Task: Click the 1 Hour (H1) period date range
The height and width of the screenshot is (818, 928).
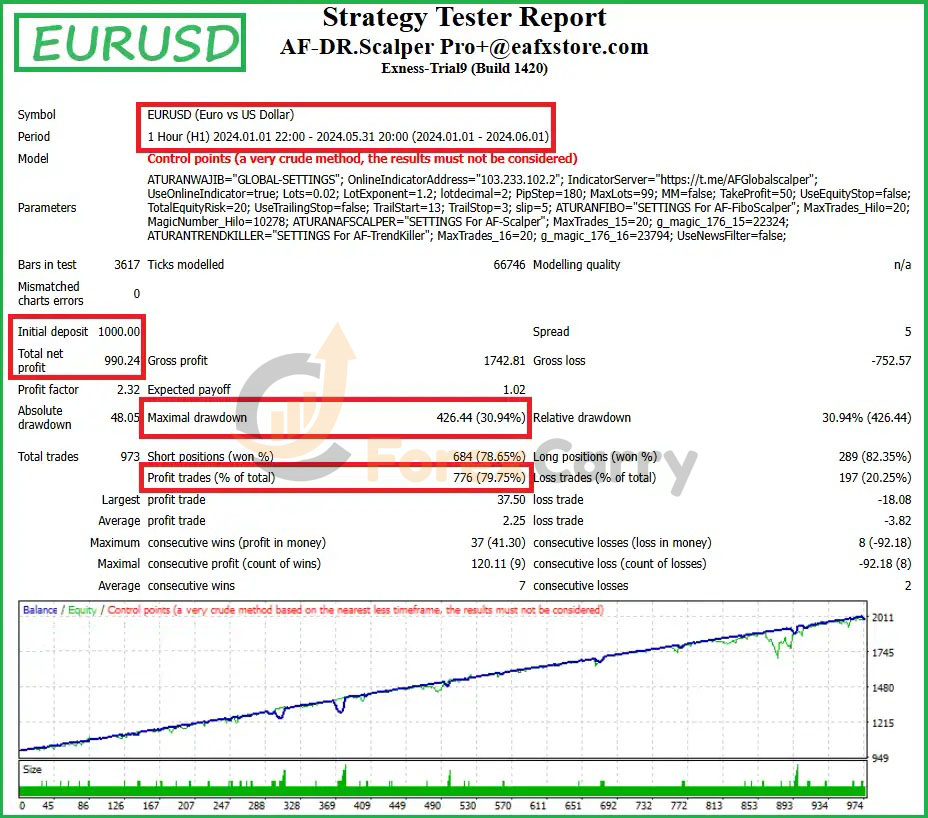Action: [348, 137]
